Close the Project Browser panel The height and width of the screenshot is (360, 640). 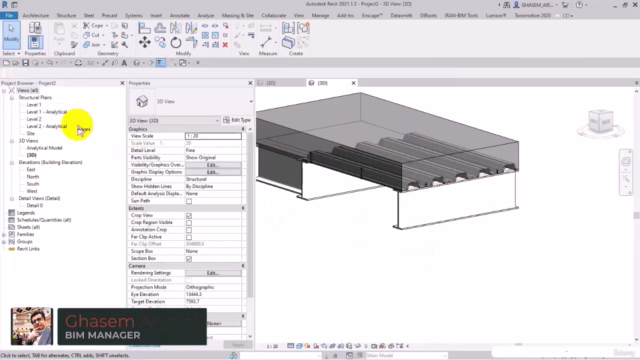[122, 83]
